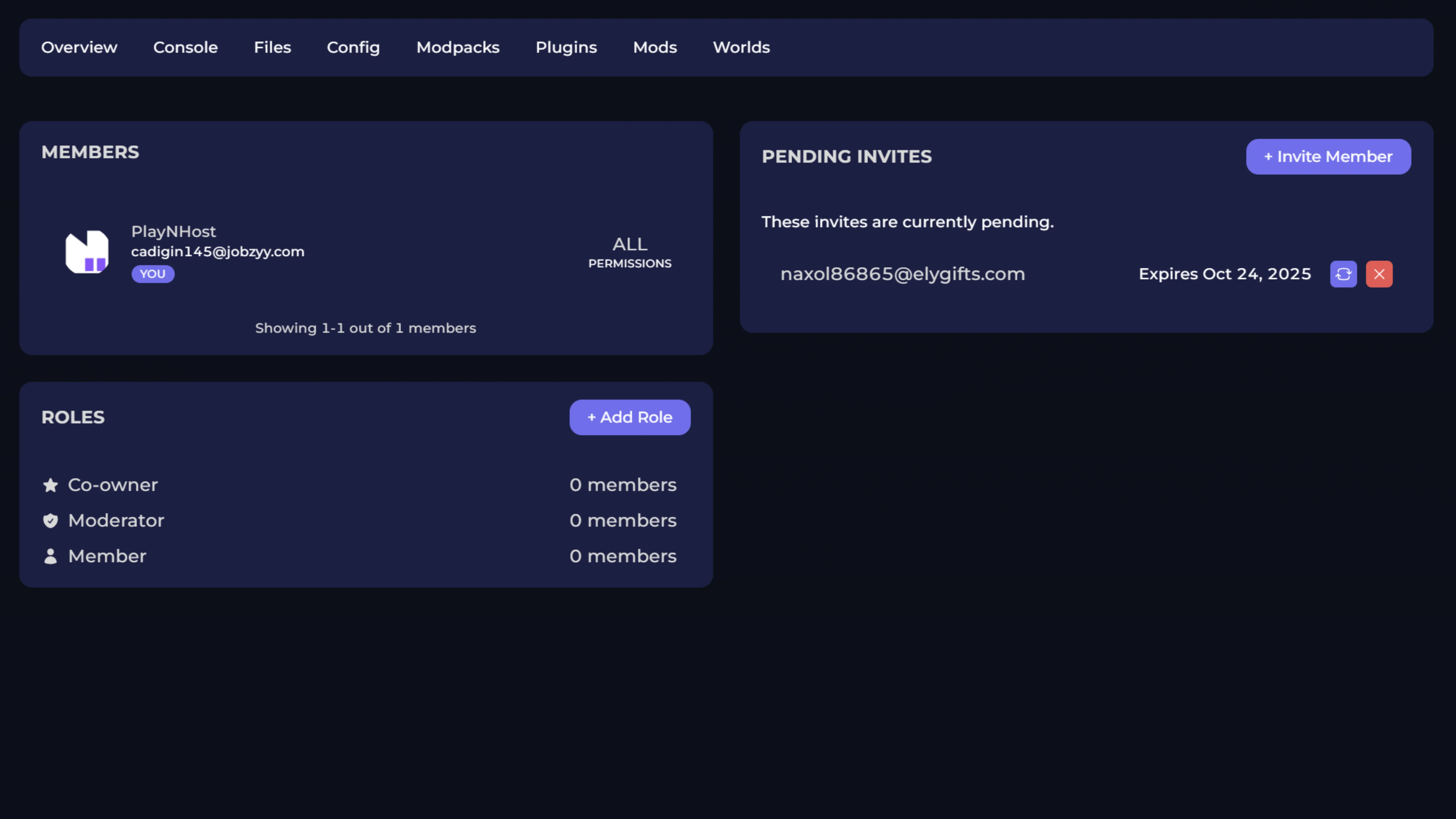The width and height of the screenshot is (1456, 819).
Task: Click the Add Role button
Action: point(630,417)
